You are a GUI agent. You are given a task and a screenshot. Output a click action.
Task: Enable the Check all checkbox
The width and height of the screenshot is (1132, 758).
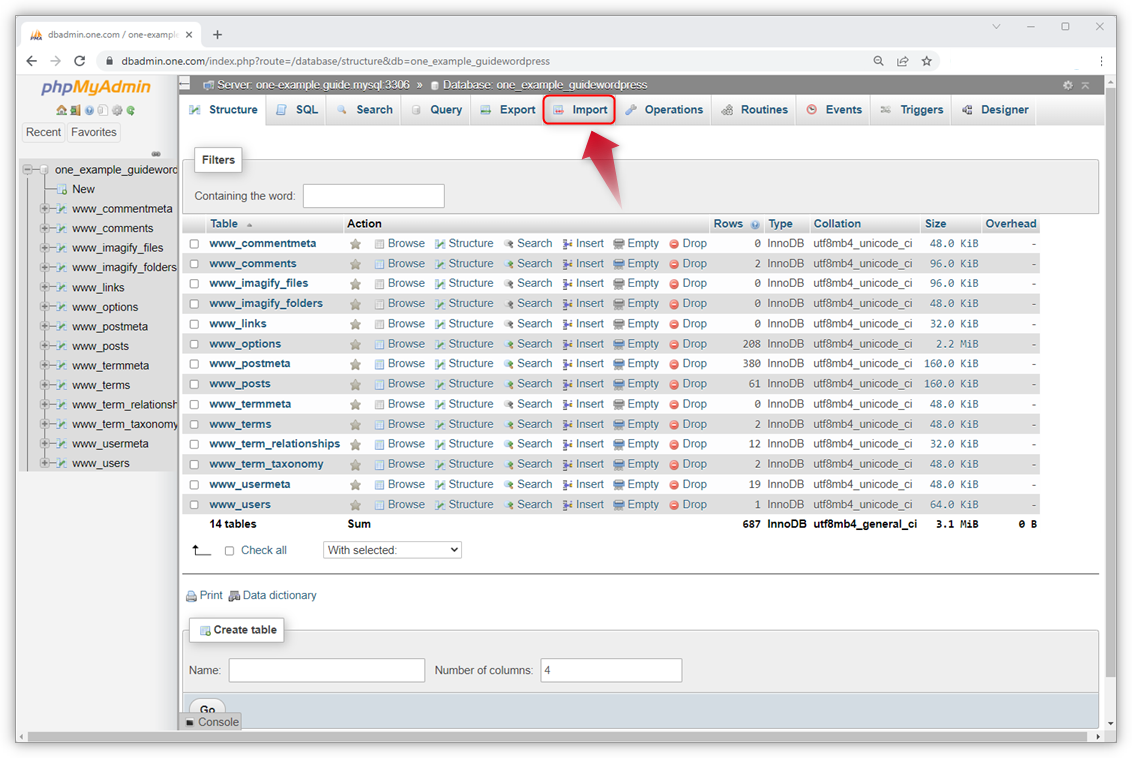point(229,551)
